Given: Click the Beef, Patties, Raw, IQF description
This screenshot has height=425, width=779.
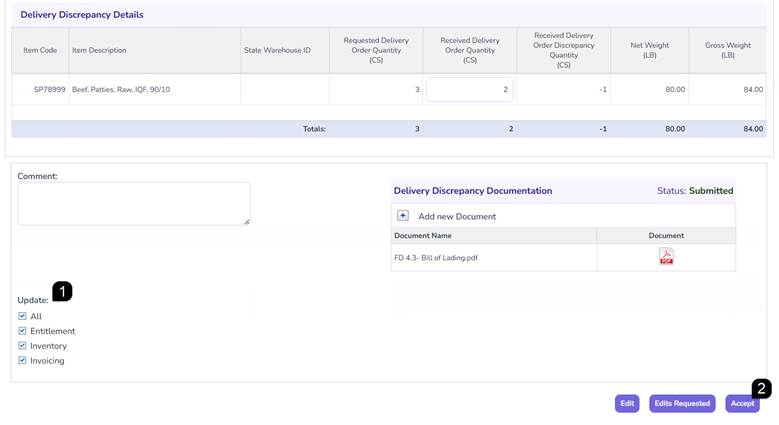Looking at the screenshot, I should (x=121, y=89).
